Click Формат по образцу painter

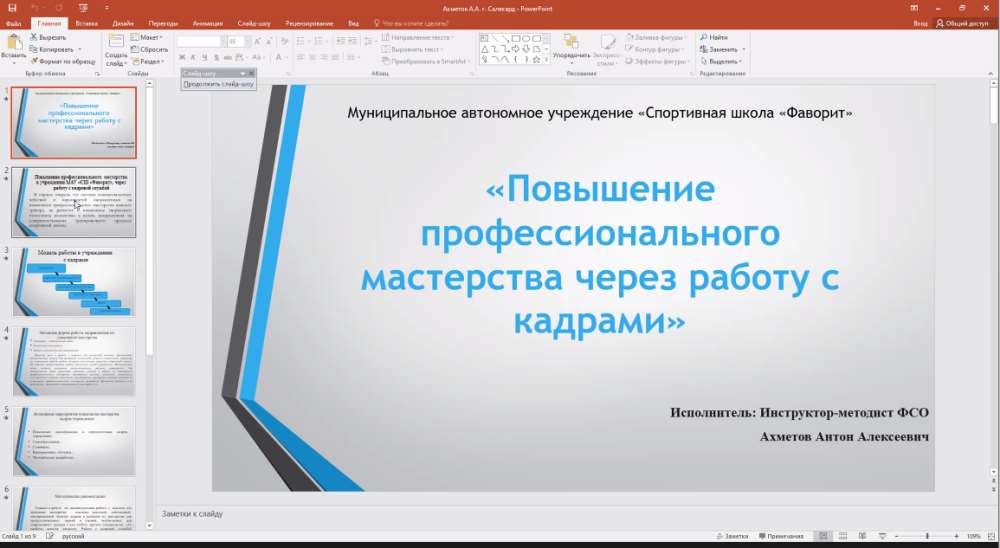62,61
